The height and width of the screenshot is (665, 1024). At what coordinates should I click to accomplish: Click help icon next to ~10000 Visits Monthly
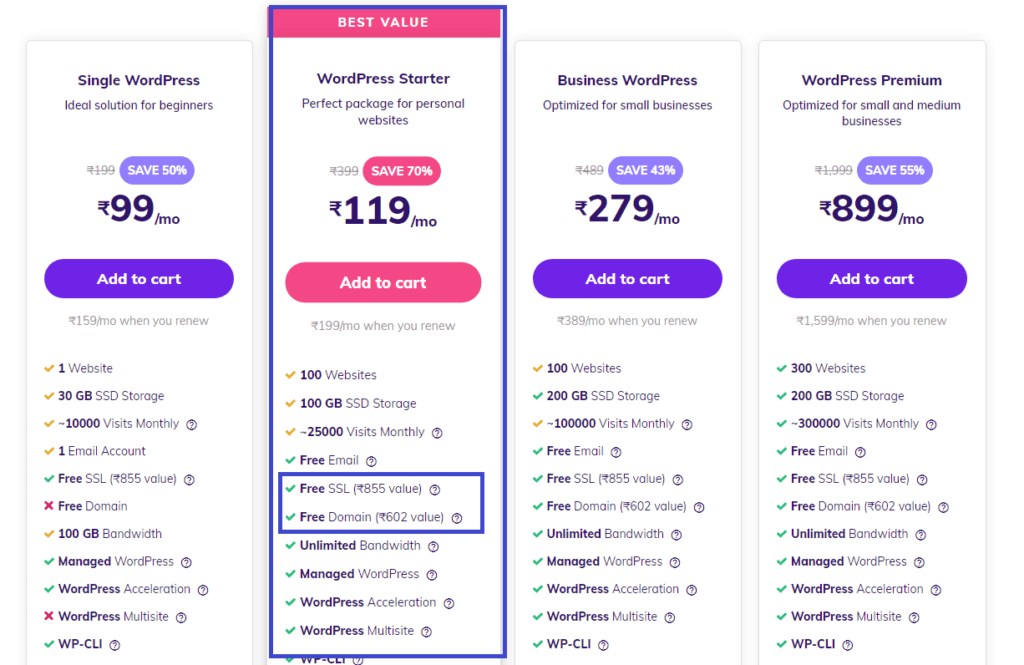point(191,425)
